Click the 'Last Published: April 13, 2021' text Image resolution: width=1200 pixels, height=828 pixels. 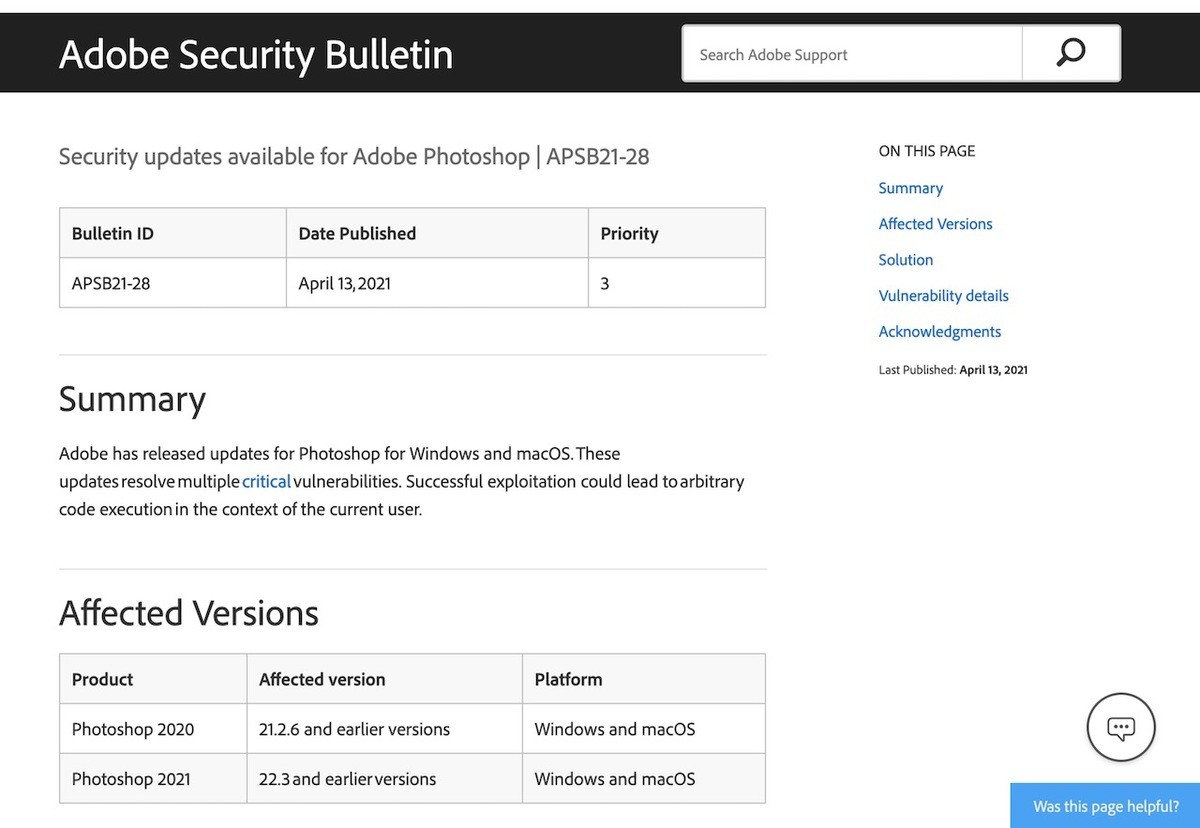[953, 370]
